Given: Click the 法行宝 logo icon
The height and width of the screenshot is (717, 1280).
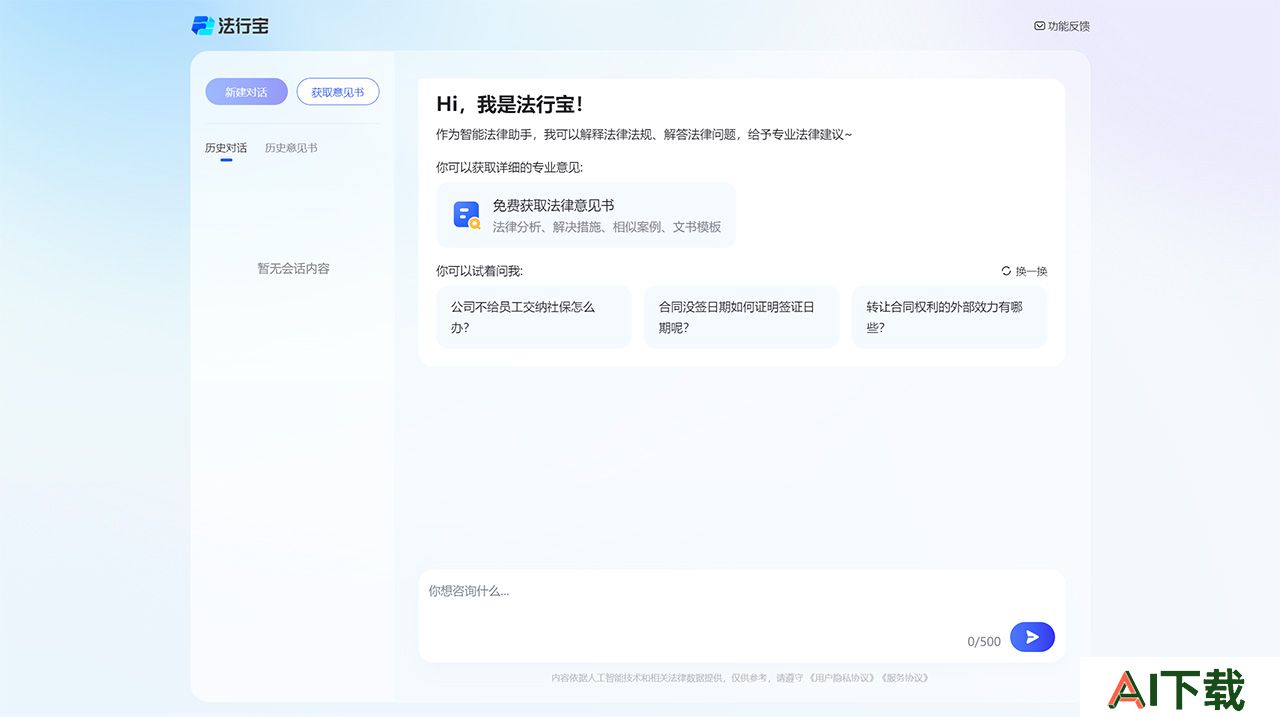Looking at the screenshot, I should click(203, 26).
